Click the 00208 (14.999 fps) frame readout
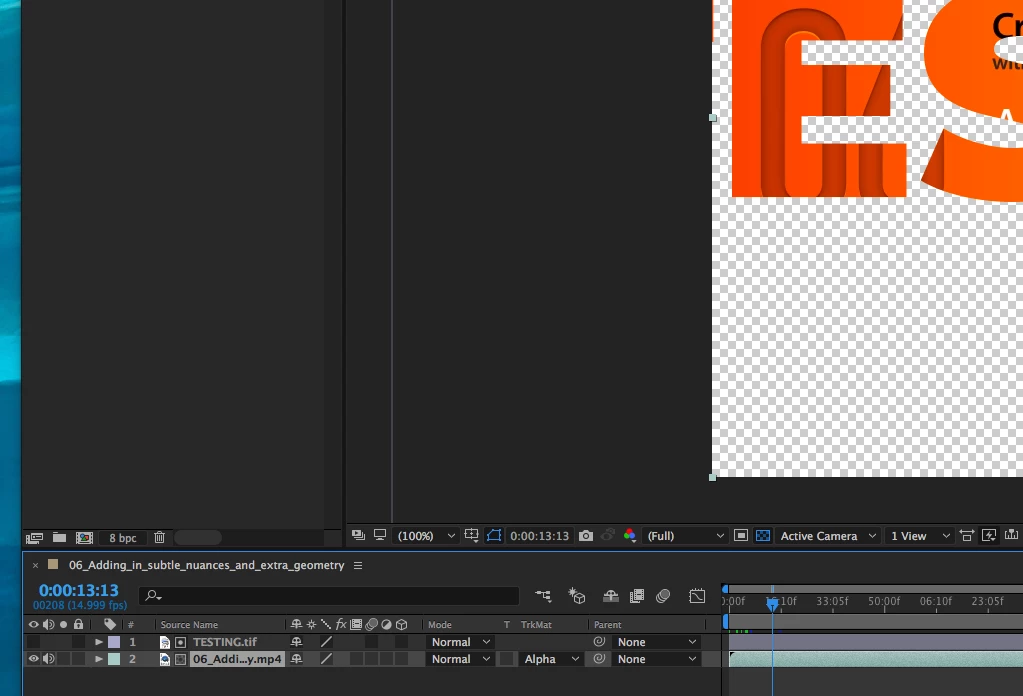 click(x=80, y=605)
